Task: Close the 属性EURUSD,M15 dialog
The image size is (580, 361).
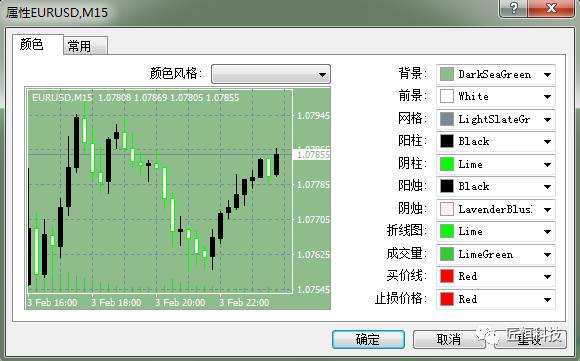Action: (551, 8)
